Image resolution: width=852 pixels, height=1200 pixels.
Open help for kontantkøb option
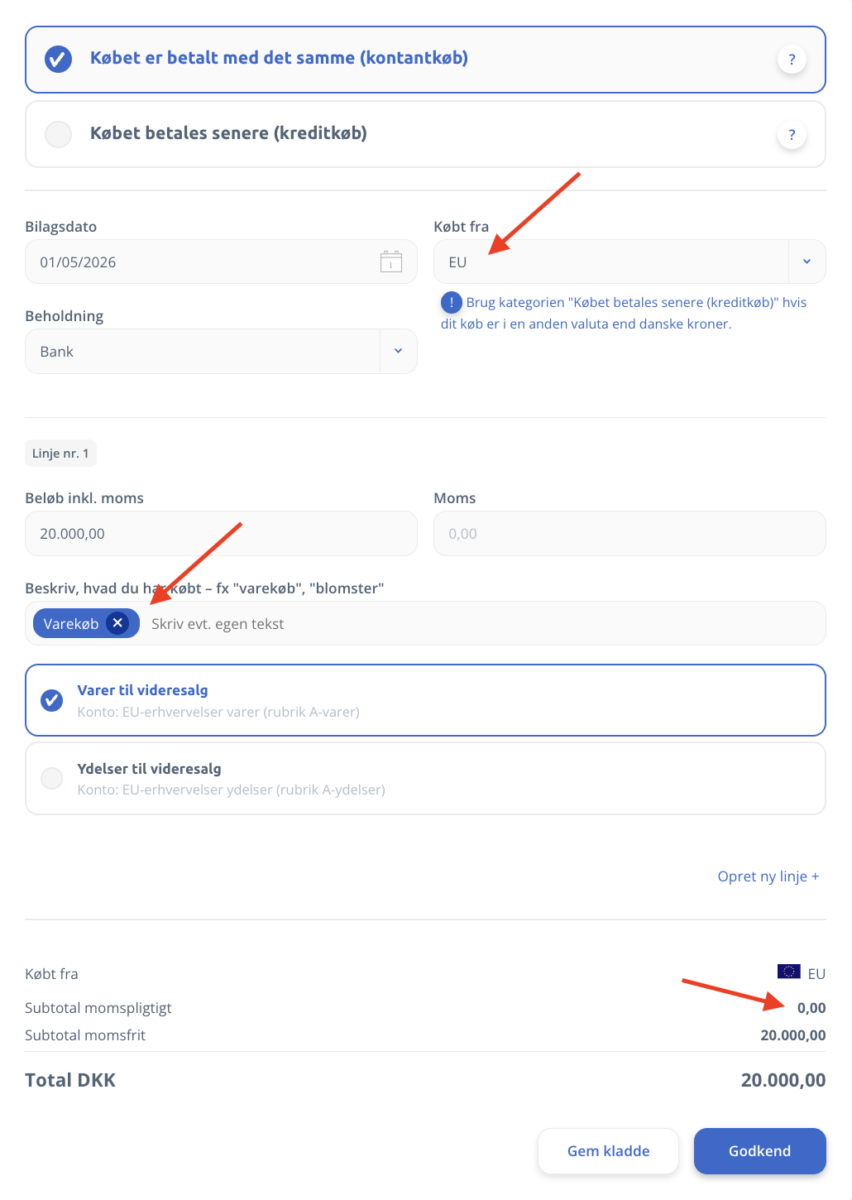[x=791, y=60]
